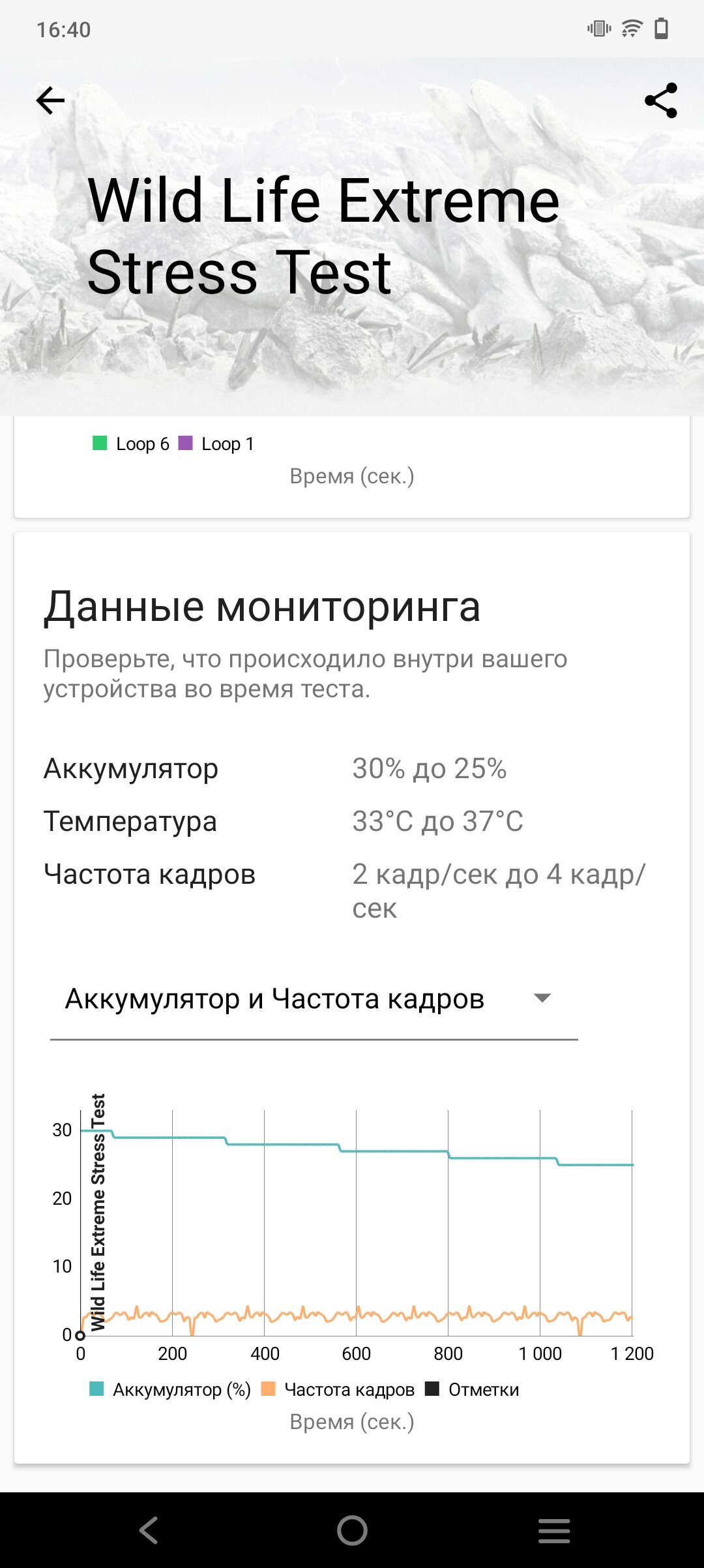704x1568 pixels.
Task: Toggle the Аккумулятор (%) legend series
Action: pos(170,1390)
